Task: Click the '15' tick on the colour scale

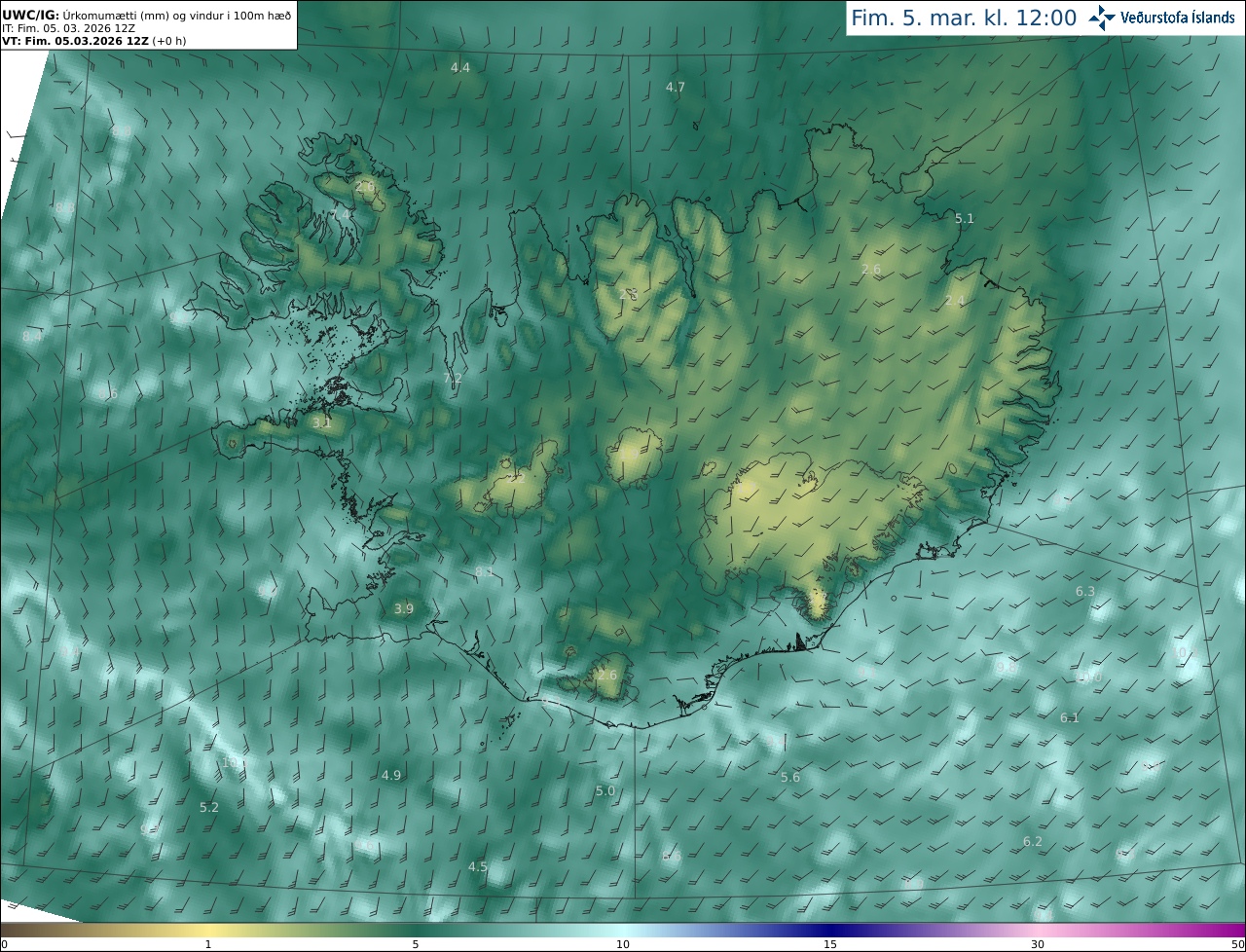Action: pyautogui.click(x=830, y=944)
